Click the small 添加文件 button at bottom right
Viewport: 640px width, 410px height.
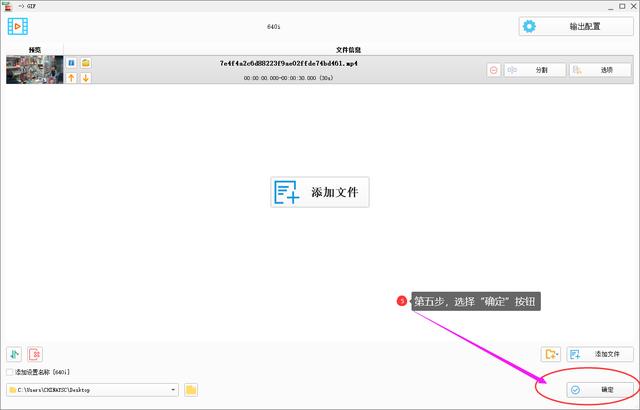click(600, 354)
